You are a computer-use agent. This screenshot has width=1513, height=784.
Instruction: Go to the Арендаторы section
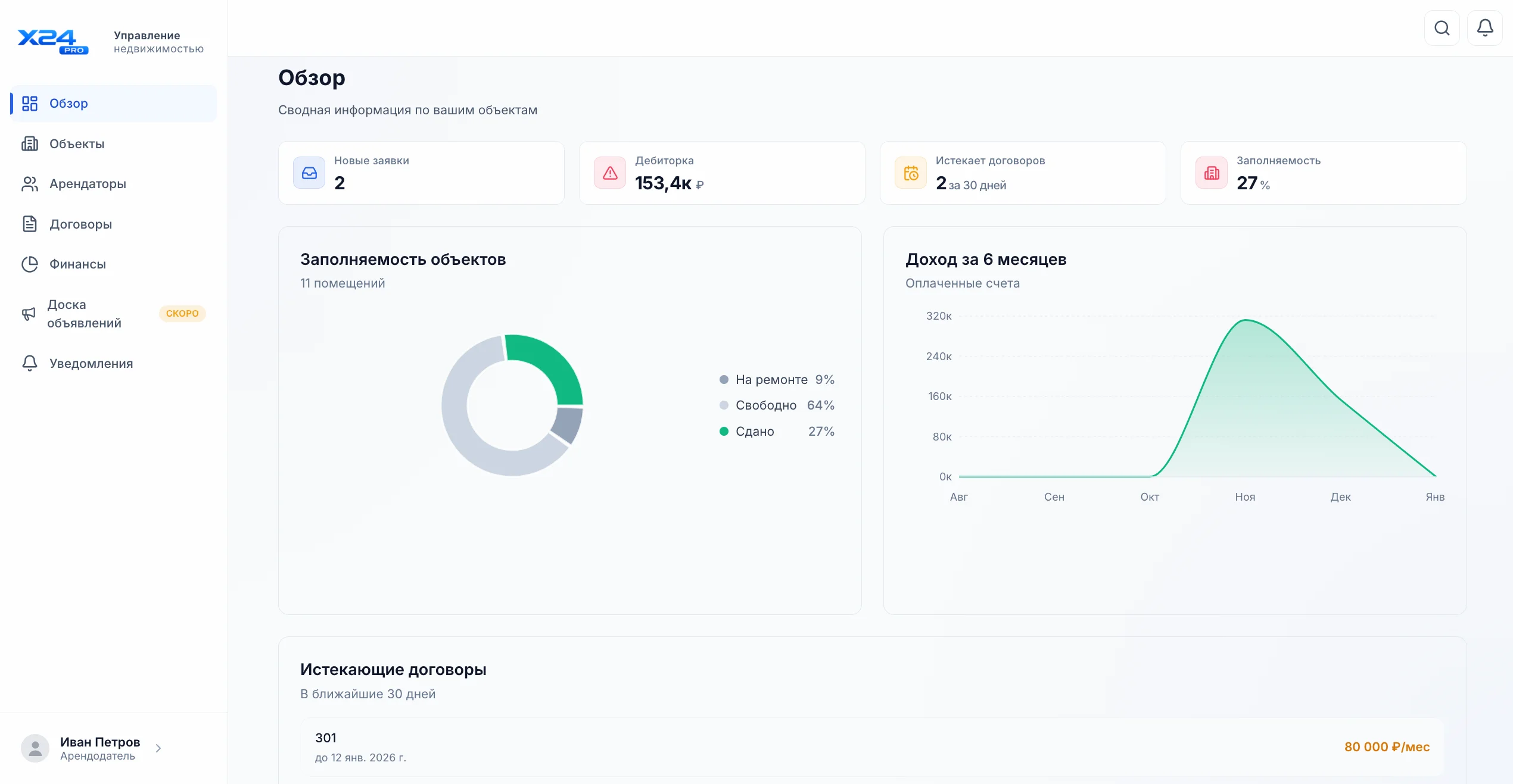point(88,184)
